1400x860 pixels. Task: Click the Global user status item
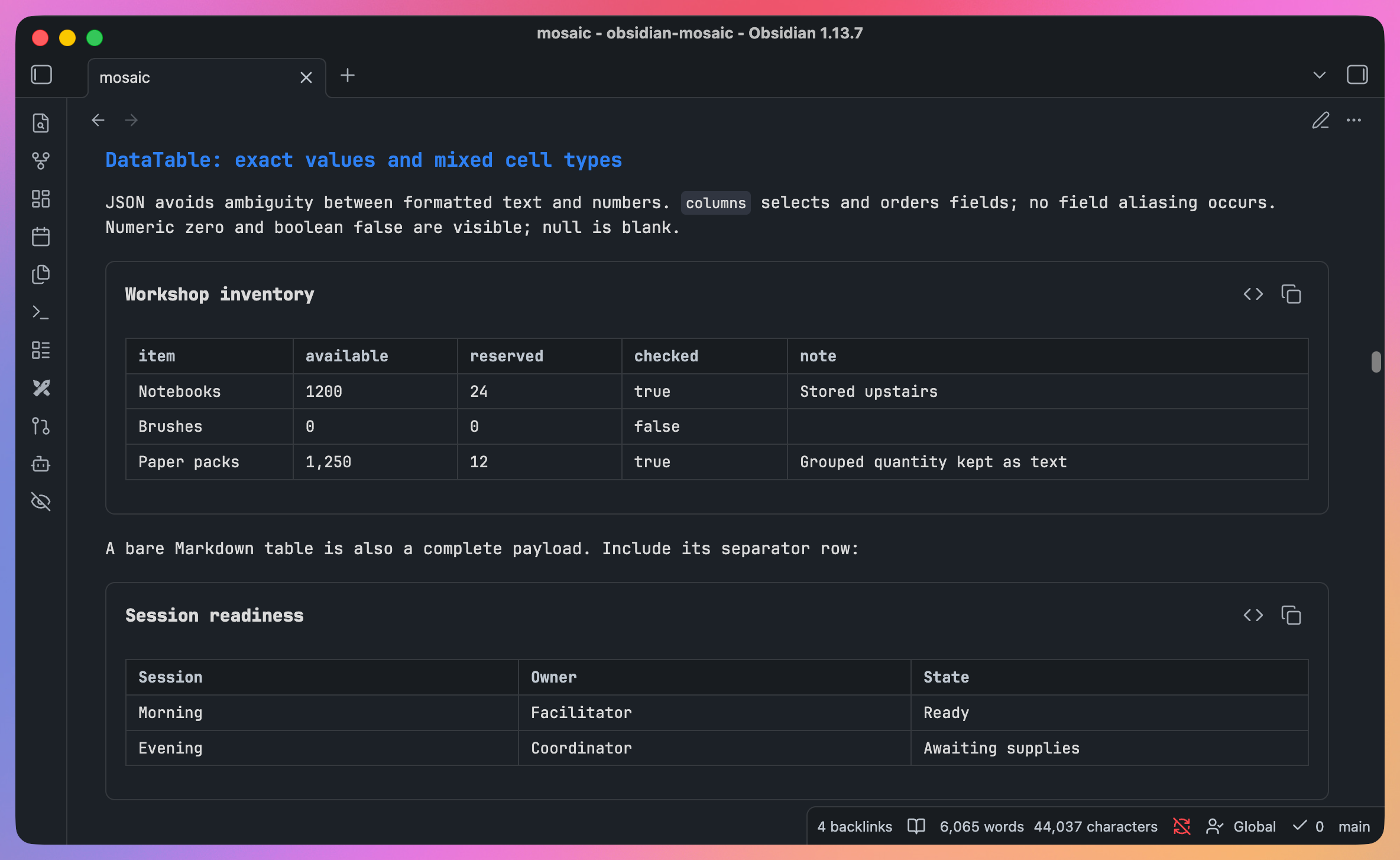click(x=1240, y=826)
